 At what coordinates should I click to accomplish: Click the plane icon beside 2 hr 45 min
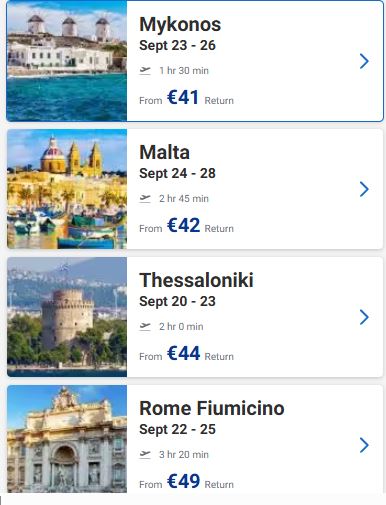pyautogui.click(x=145, y=199)
